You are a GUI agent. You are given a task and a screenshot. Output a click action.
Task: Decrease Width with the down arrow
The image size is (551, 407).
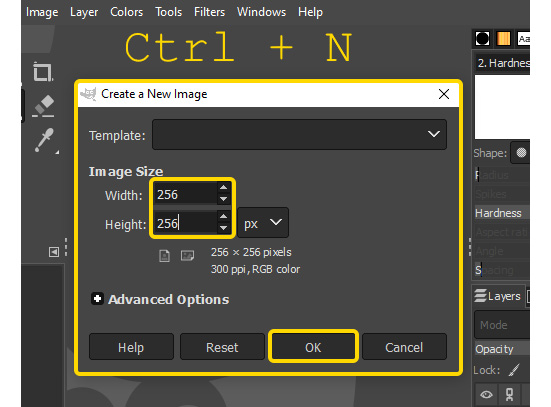click(x=223, y=199)
